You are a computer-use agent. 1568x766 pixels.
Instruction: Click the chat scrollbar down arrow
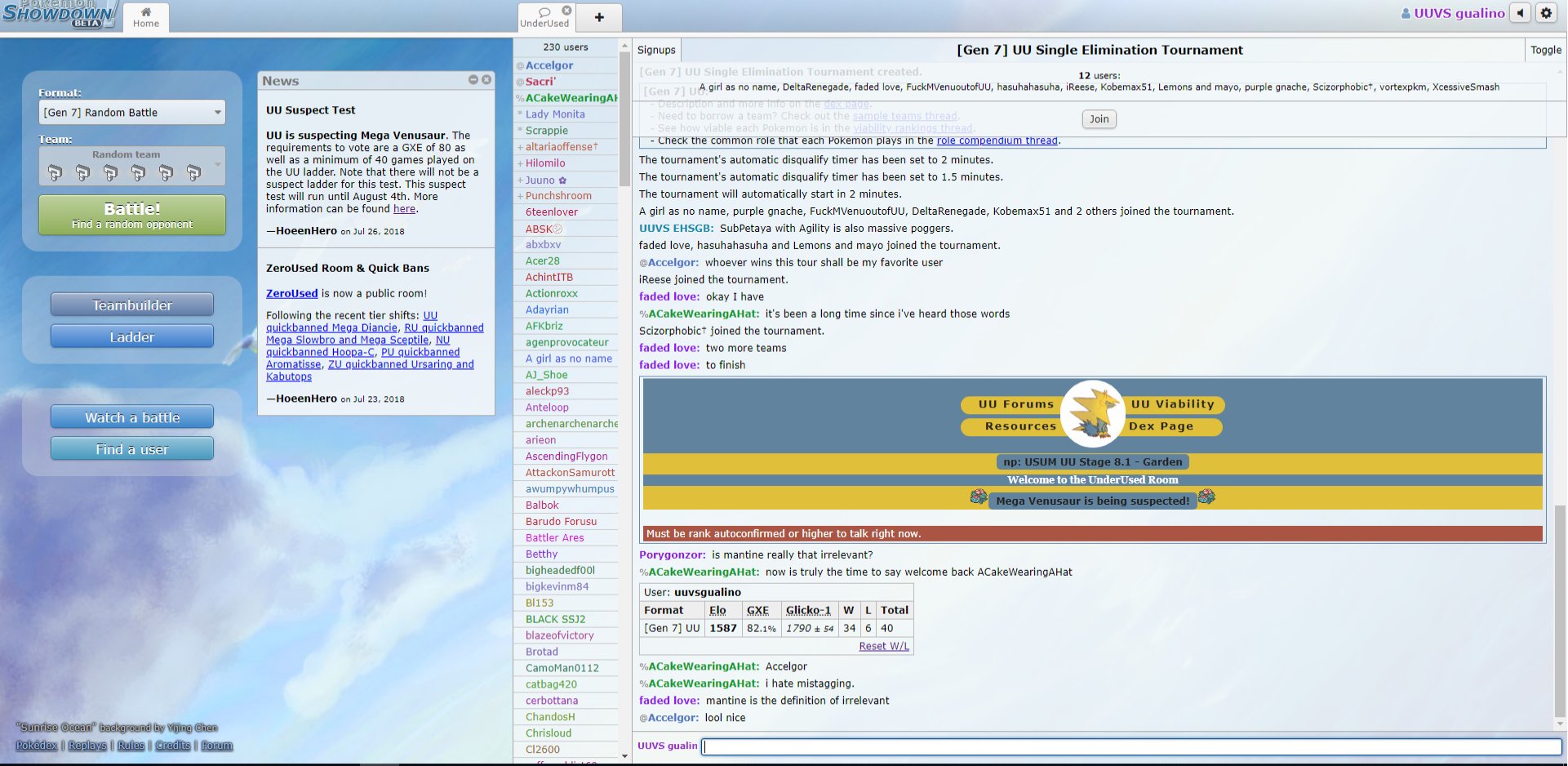(1560, 724)
